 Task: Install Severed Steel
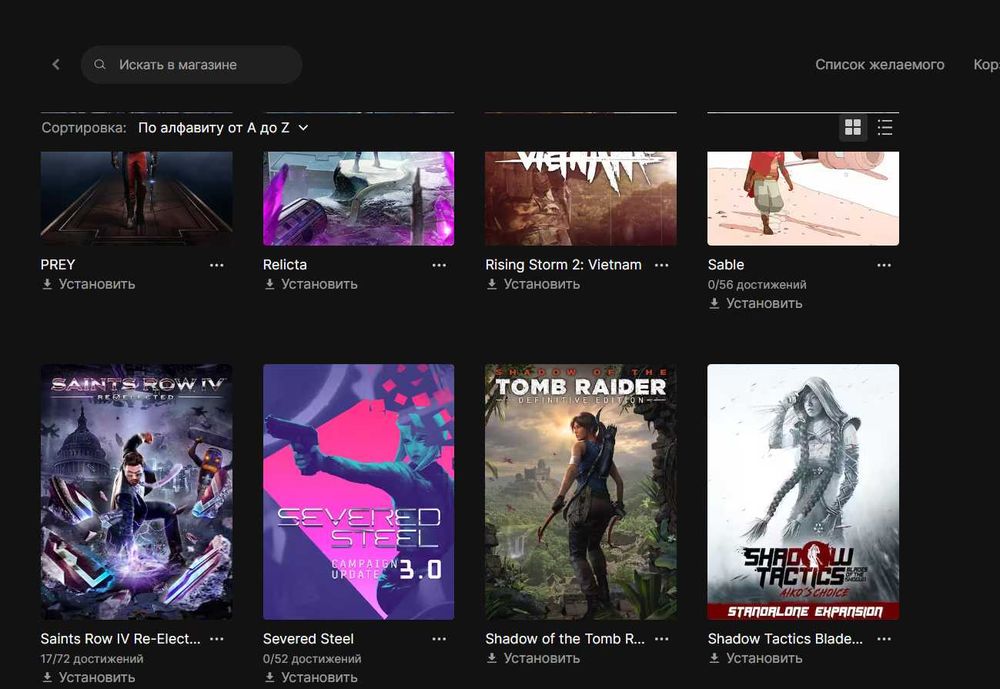click(x=311, y=678)
